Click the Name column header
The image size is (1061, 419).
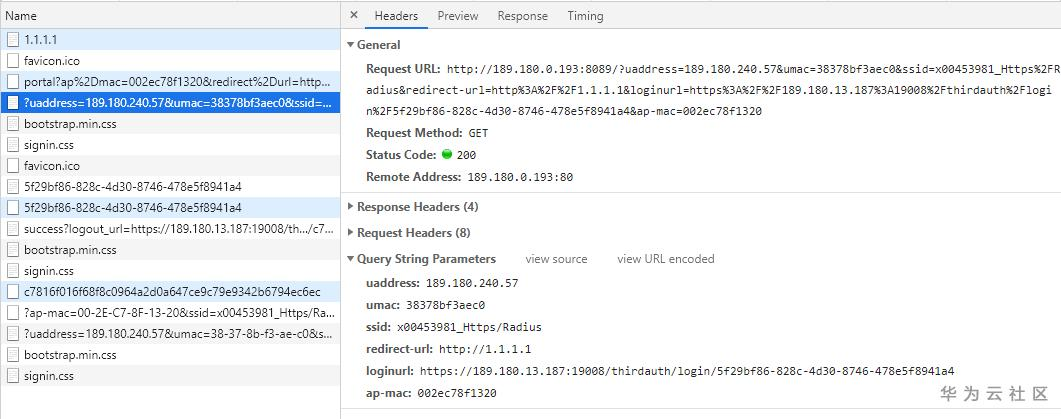(x=21, y=16)
